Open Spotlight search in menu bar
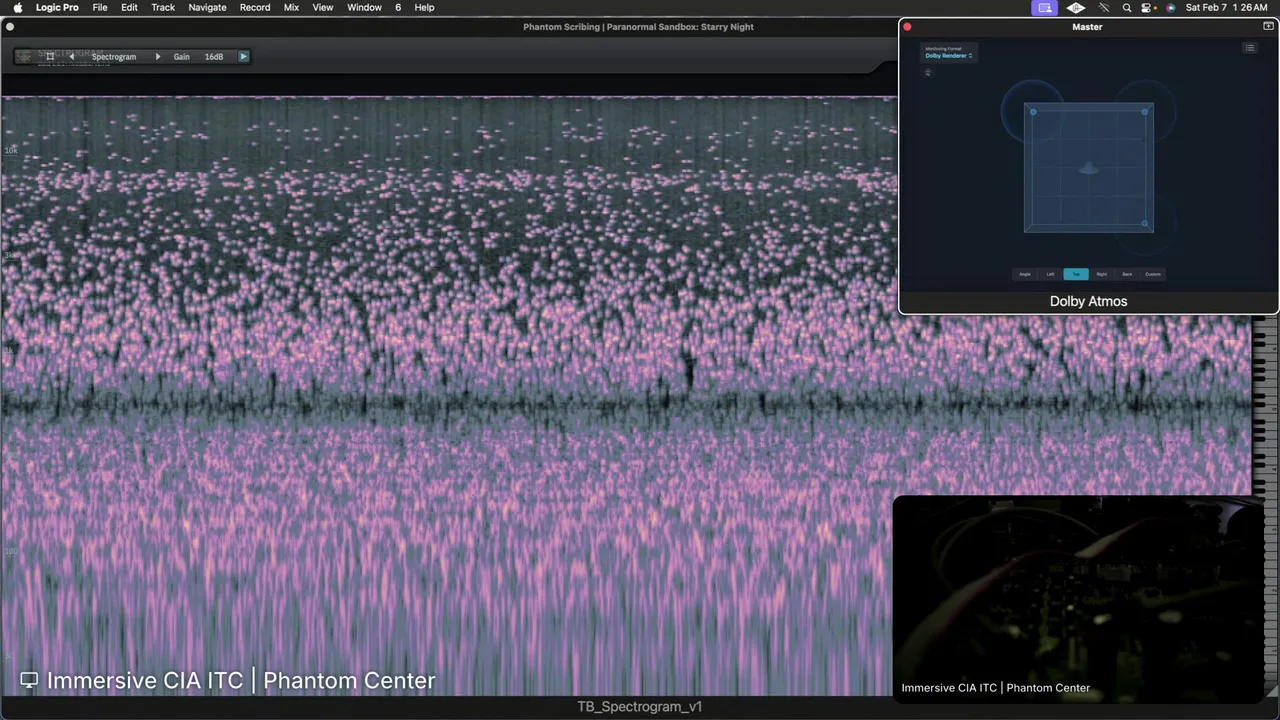1280x720 pixels. (1127, 7)
